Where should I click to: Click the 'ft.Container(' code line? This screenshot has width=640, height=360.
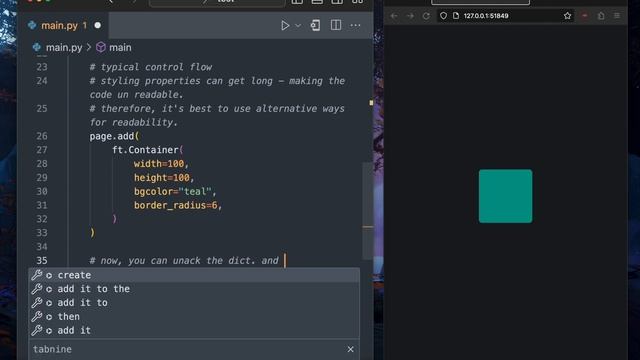pos(148,150)
